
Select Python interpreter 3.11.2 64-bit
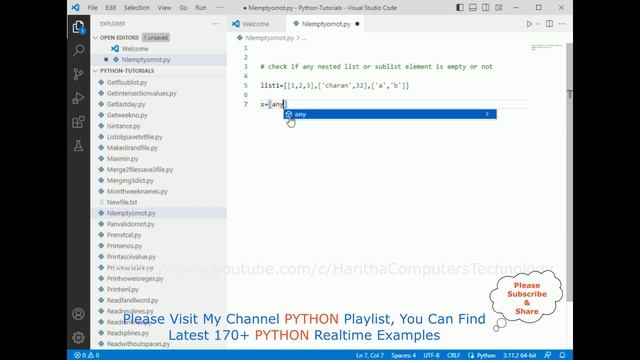pos(519,355)
